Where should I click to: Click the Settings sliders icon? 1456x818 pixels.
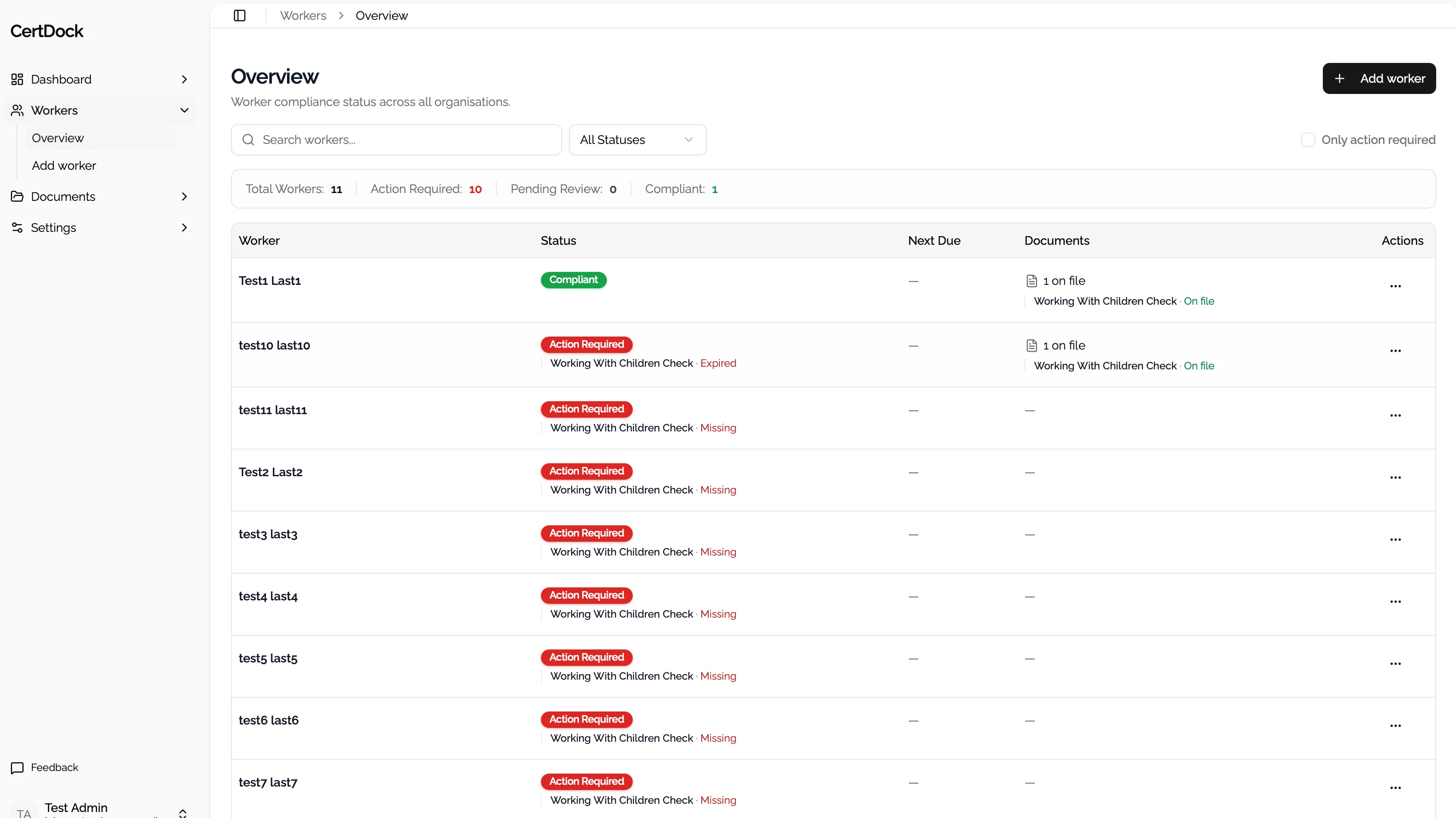point(17,227)
